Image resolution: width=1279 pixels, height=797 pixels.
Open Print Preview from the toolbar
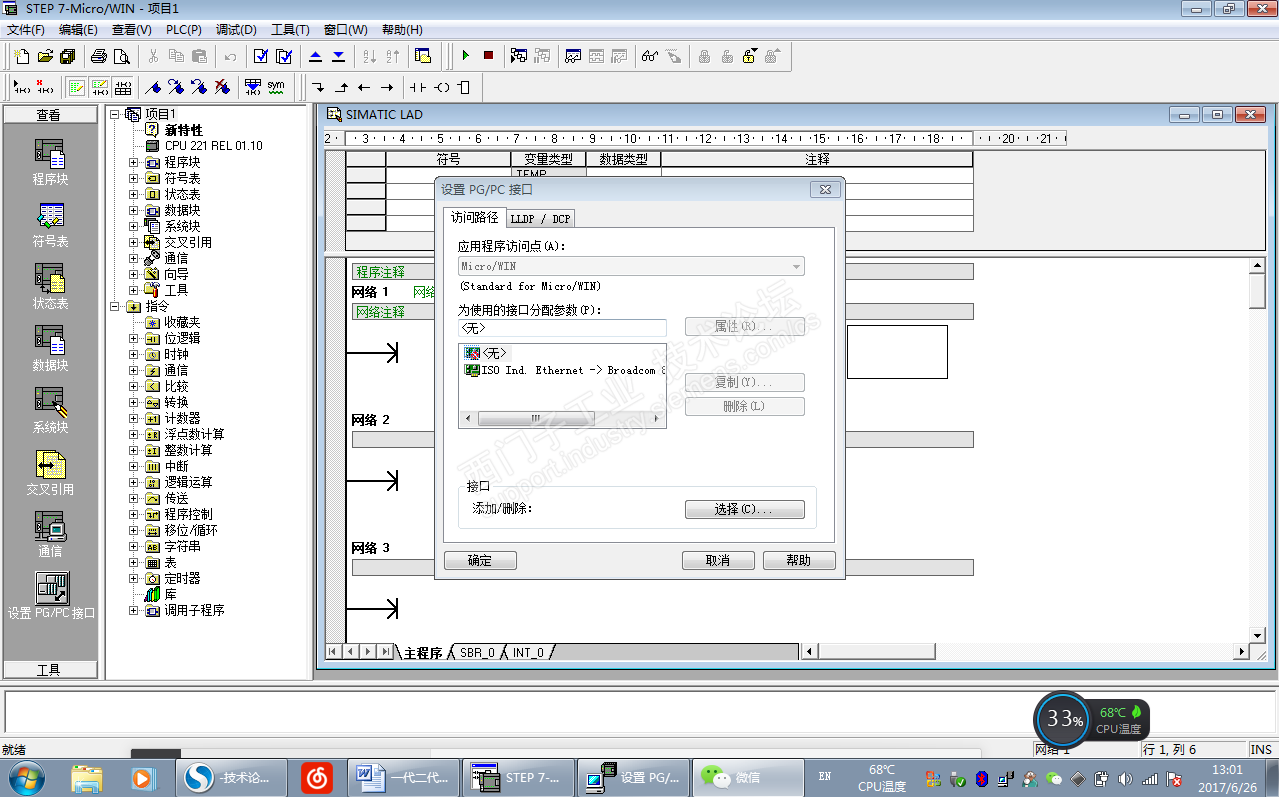[122, 56]
